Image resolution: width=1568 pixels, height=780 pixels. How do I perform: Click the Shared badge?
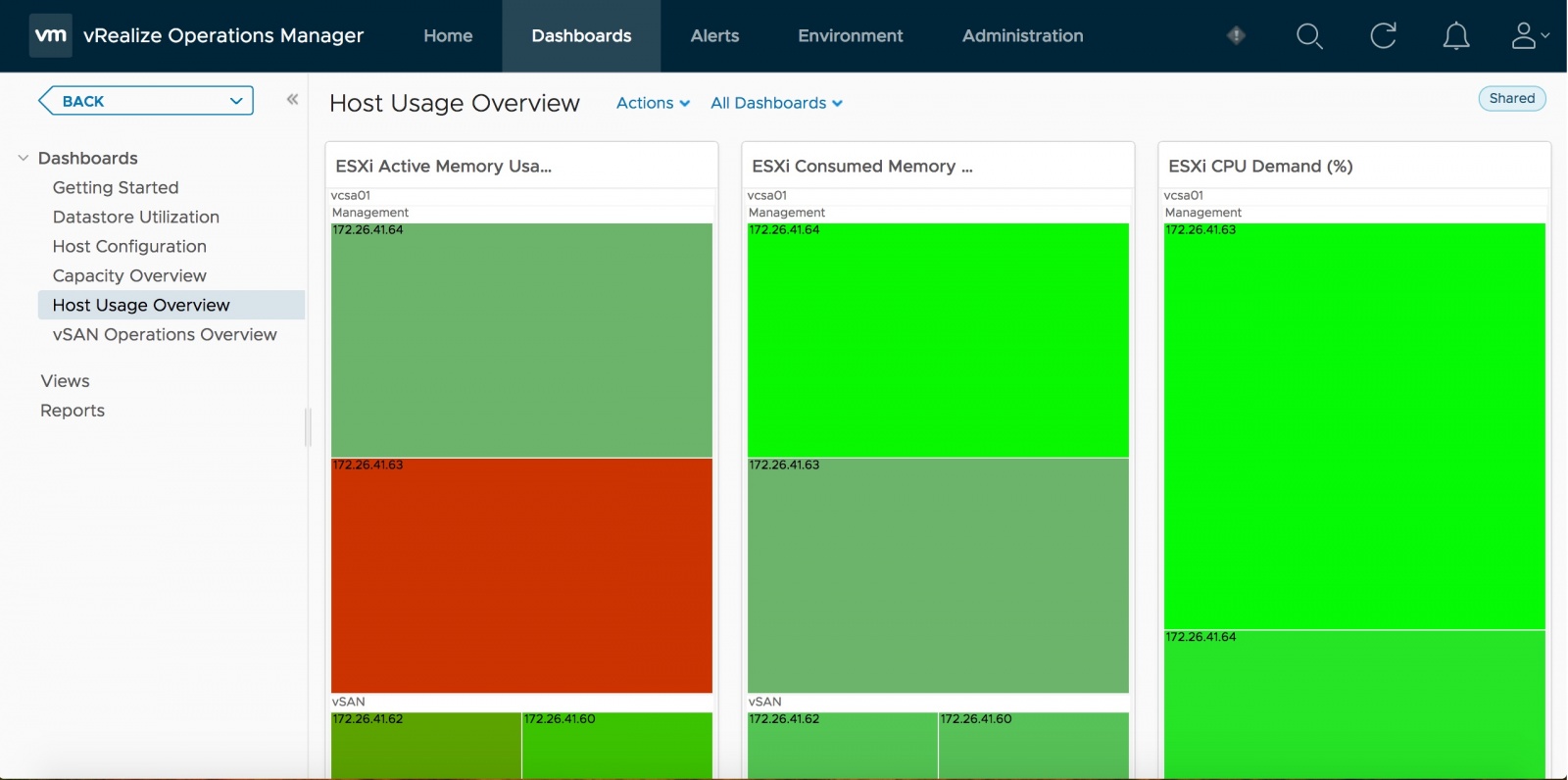tap(1512, 98)
